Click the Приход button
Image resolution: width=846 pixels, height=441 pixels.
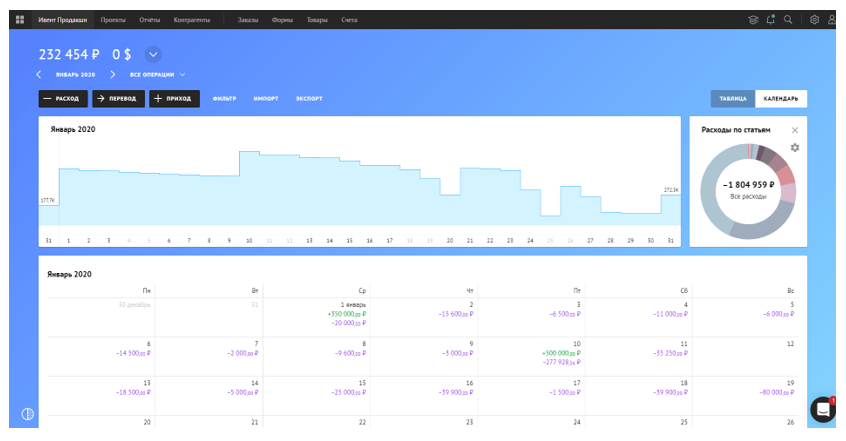[x=175, y=99]
